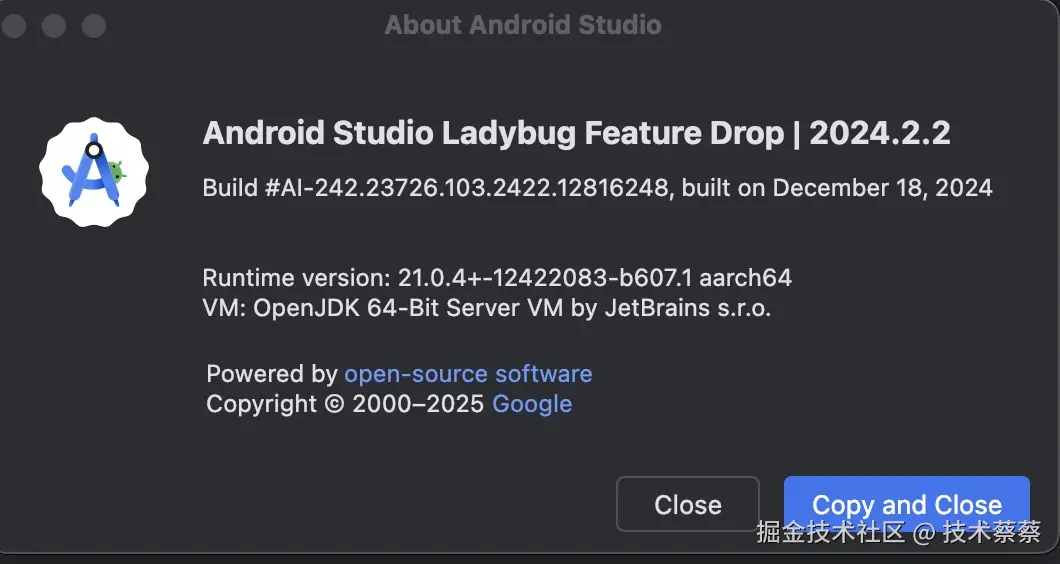Click the Build #AI-242 number text
Screen dimensions: 1060x564
point(435,188)
